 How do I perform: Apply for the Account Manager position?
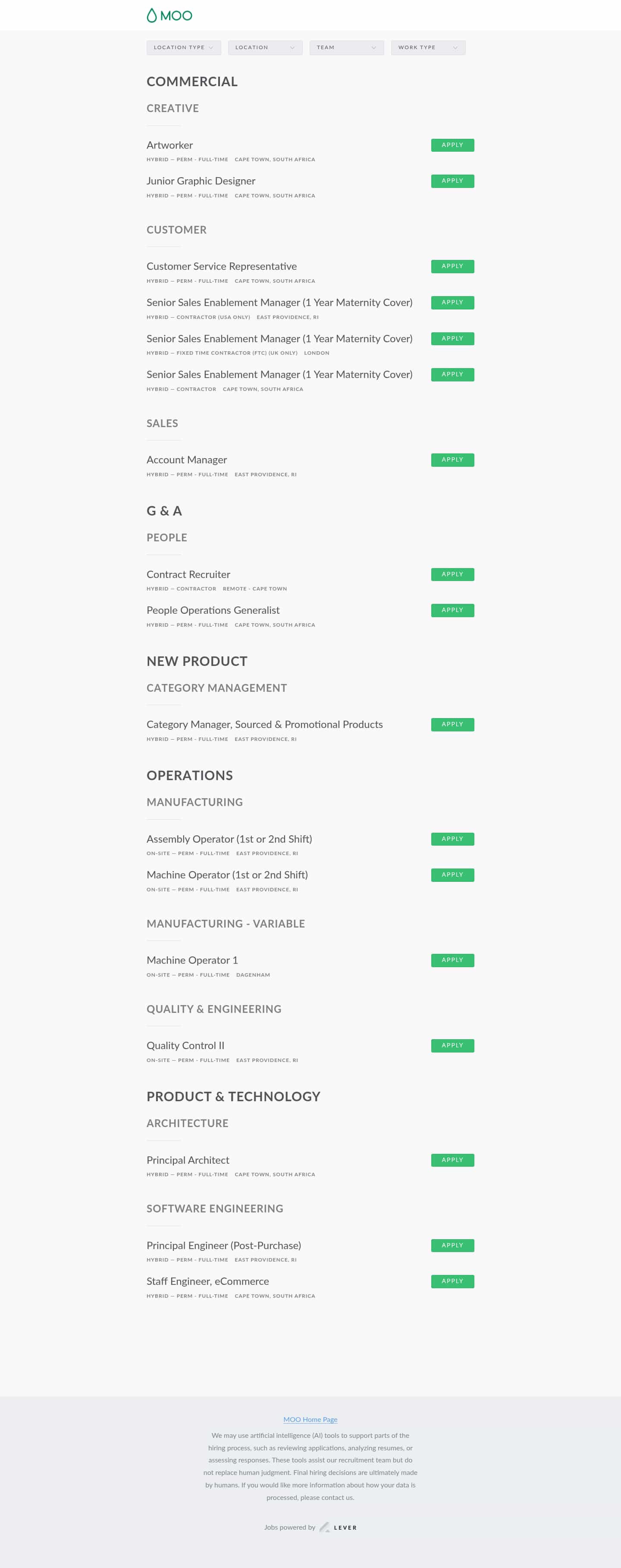tap(452, 459)
